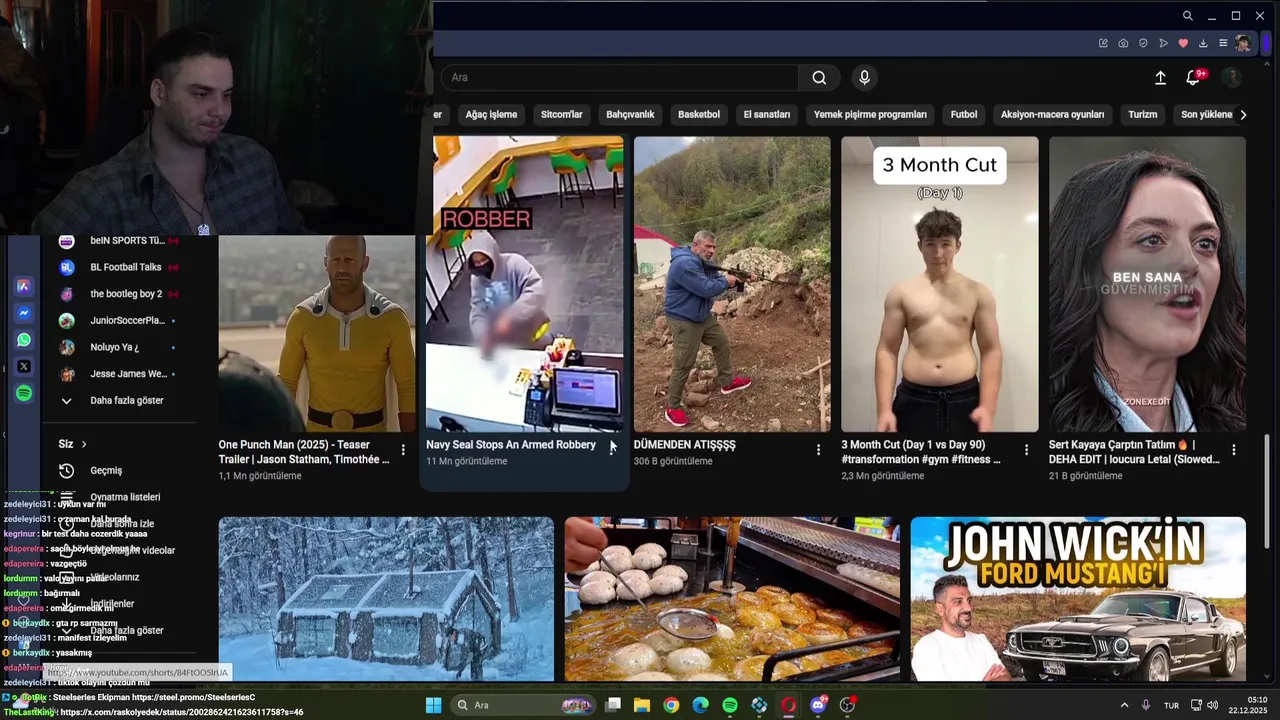Select the El sanatları category chip
The height and width of the screenshot is (720, 1280).
pos(767,114)
